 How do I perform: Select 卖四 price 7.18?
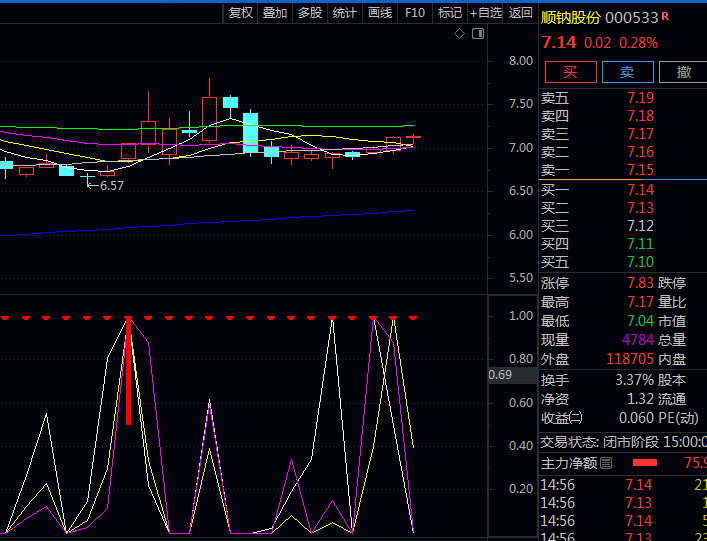(641, 116)
